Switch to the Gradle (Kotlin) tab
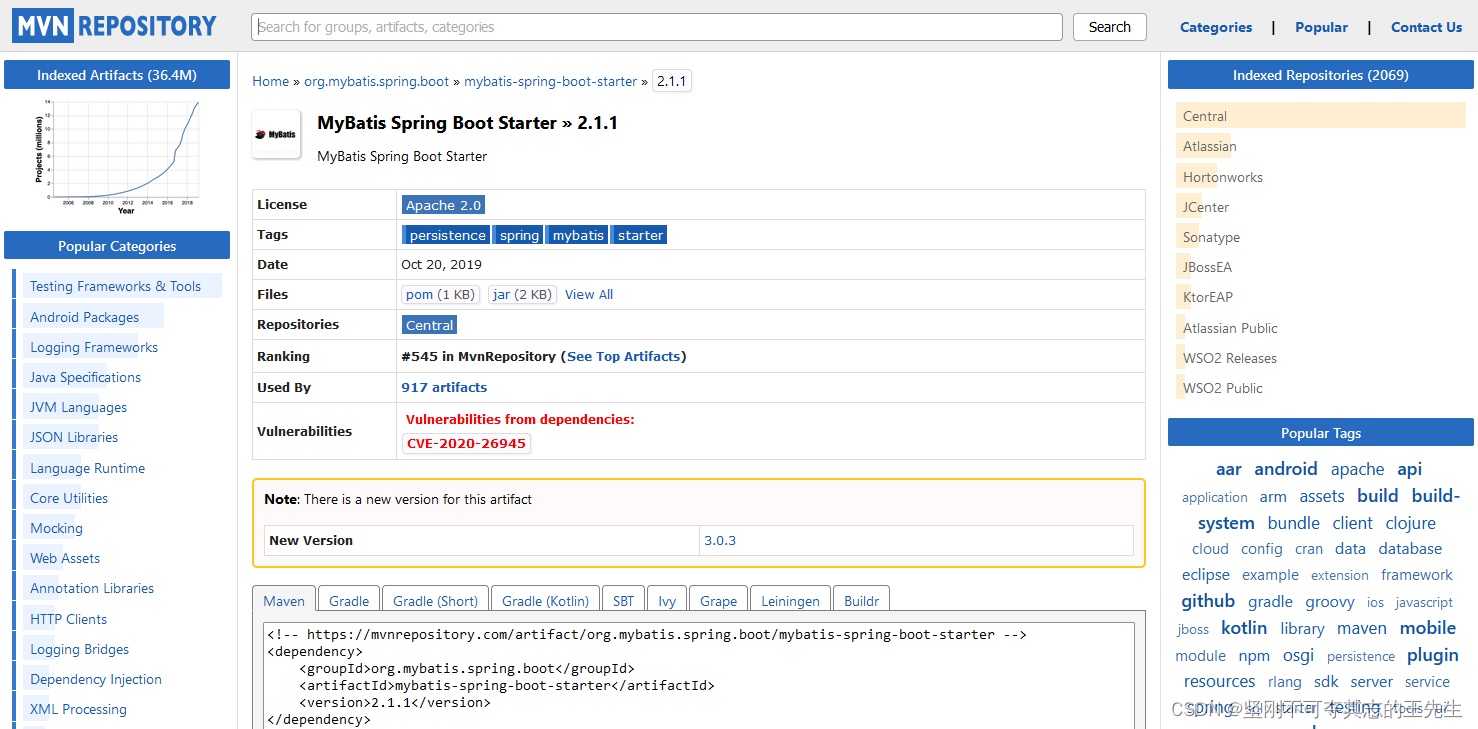This screenshot has width=1478, height=729. click(545, 600)
